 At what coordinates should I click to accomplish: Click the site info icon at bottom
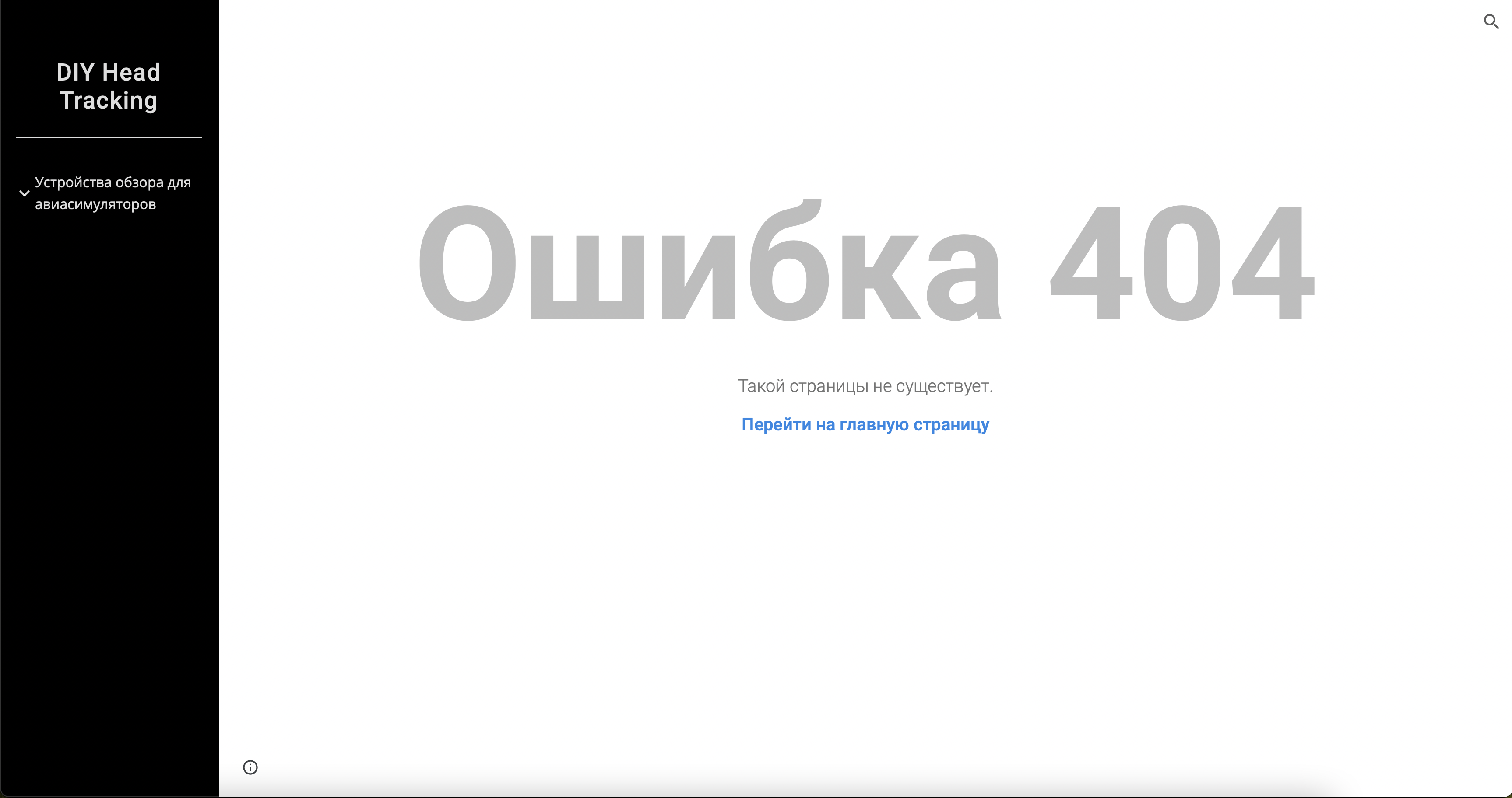click(x=250, y=767)
